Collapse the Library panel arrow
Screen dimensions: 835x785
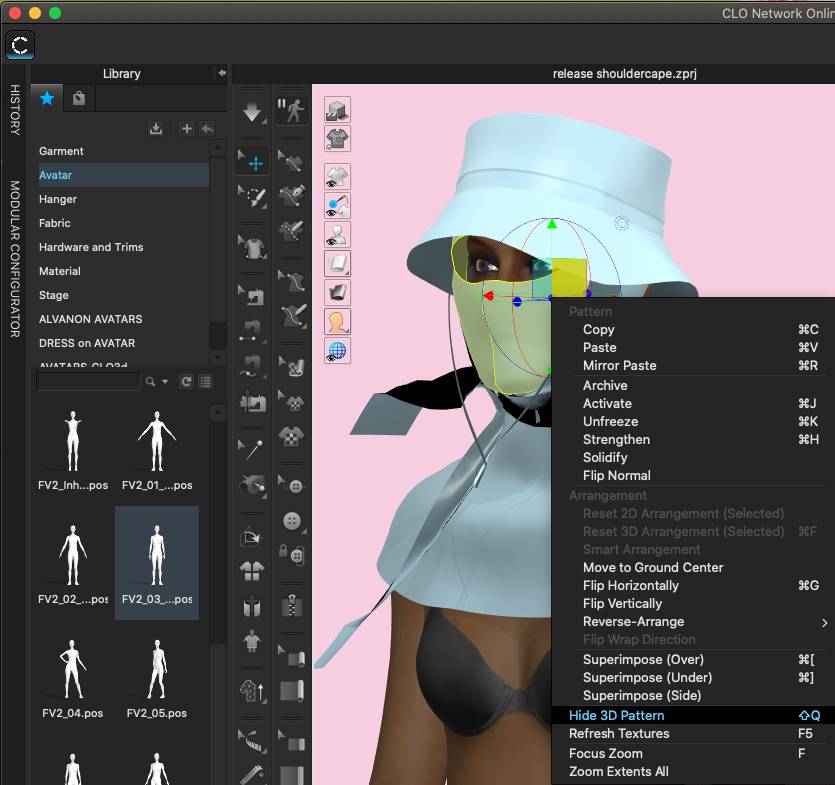click(222, 73)
